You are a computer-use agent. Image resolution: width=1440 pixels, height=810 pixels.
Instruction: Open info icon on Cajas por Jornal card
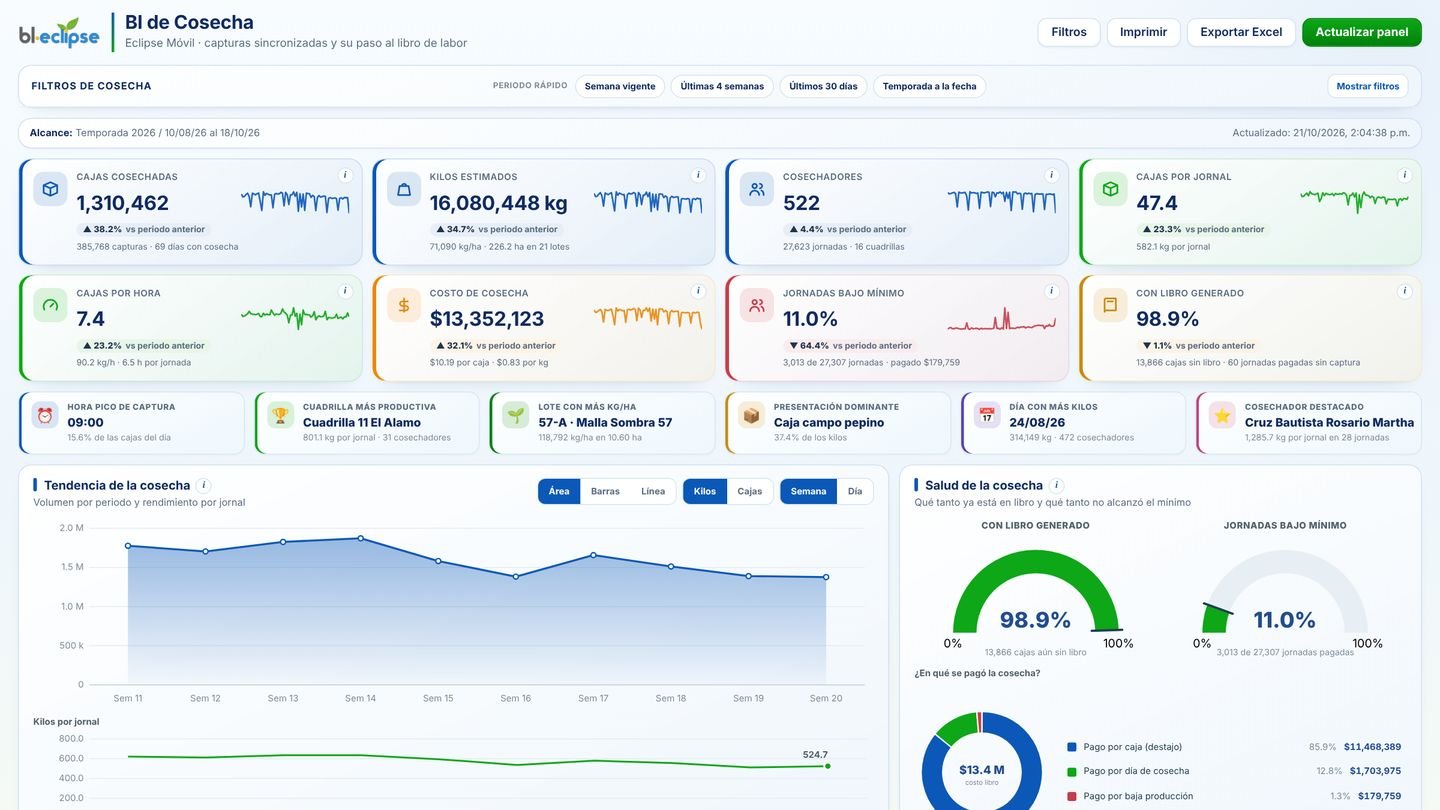click(1404, 175)
